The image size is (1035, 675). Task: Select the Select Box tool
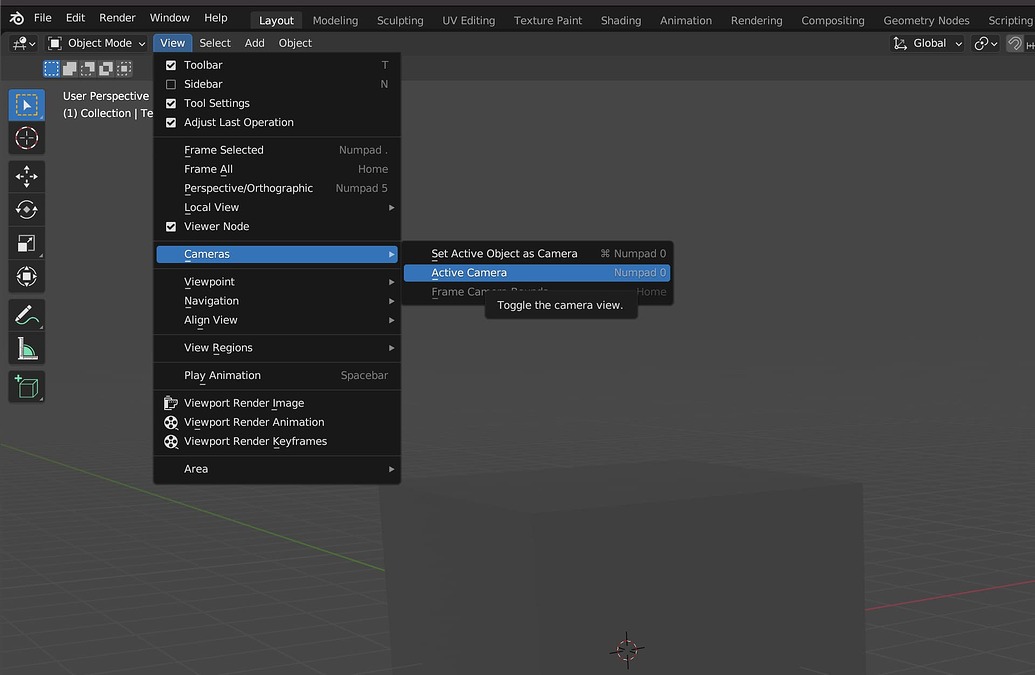point(26,105)
